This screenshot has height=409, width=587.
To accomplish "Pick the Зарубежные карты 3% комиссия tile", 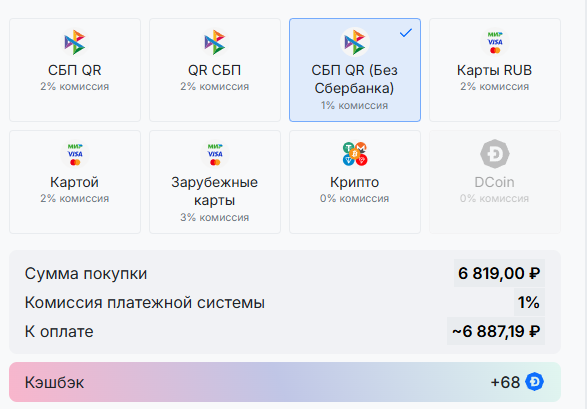I will [x=215, y=182].
